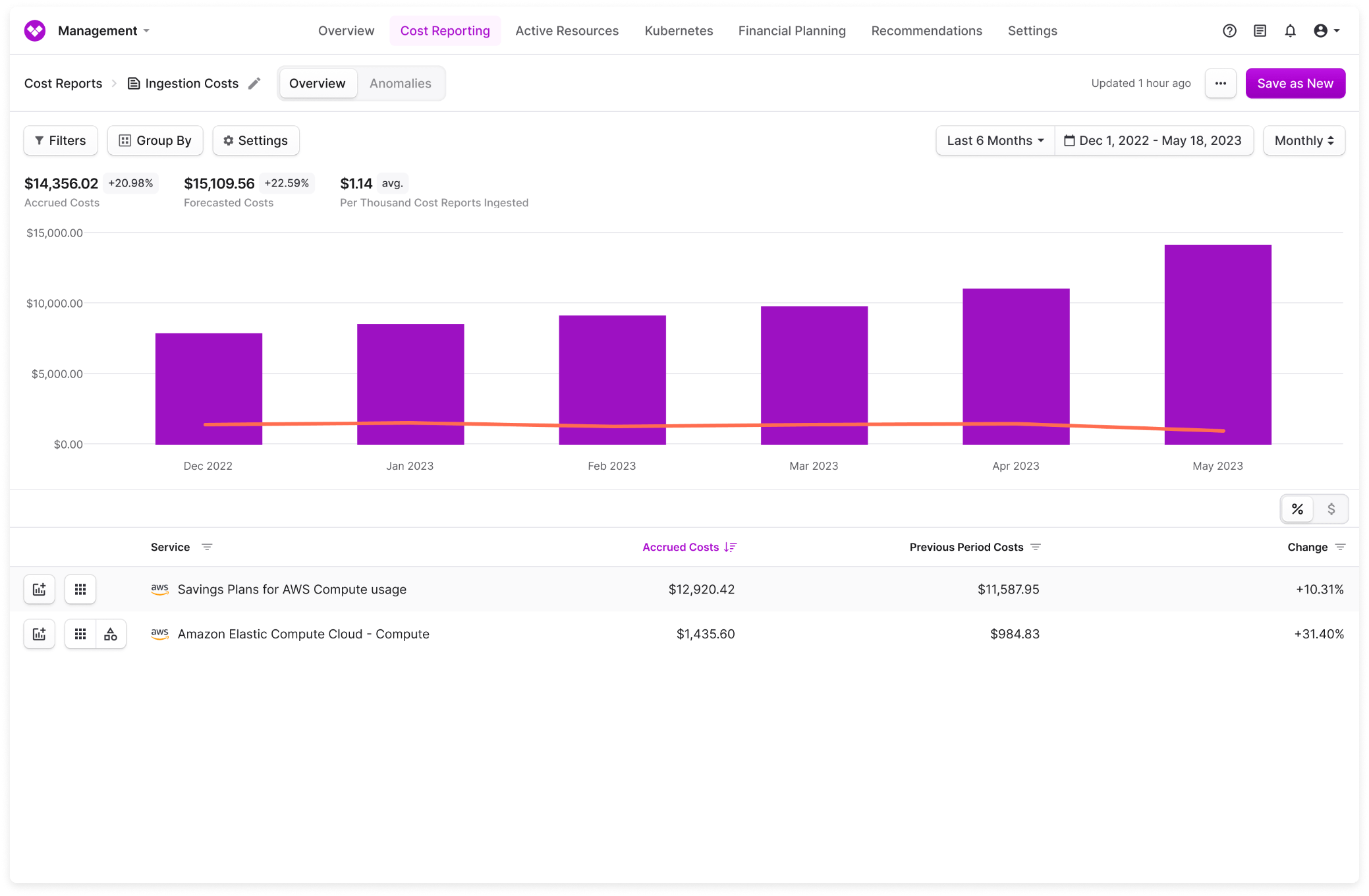Click the shapes icon on the EC2 Compute row

[x=110, y=634]
